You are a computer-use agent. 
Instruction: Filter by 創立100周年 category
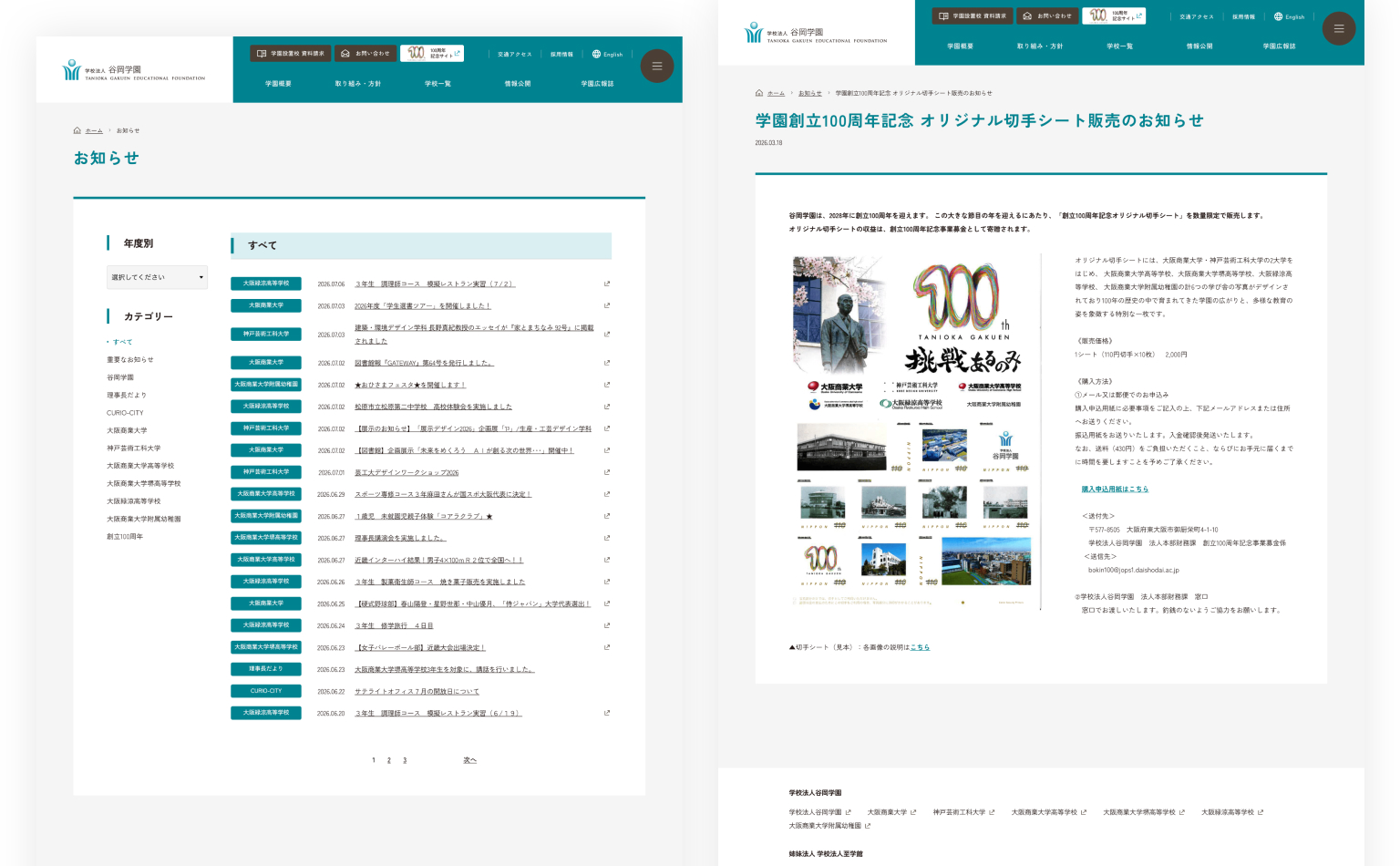[125, 537]
